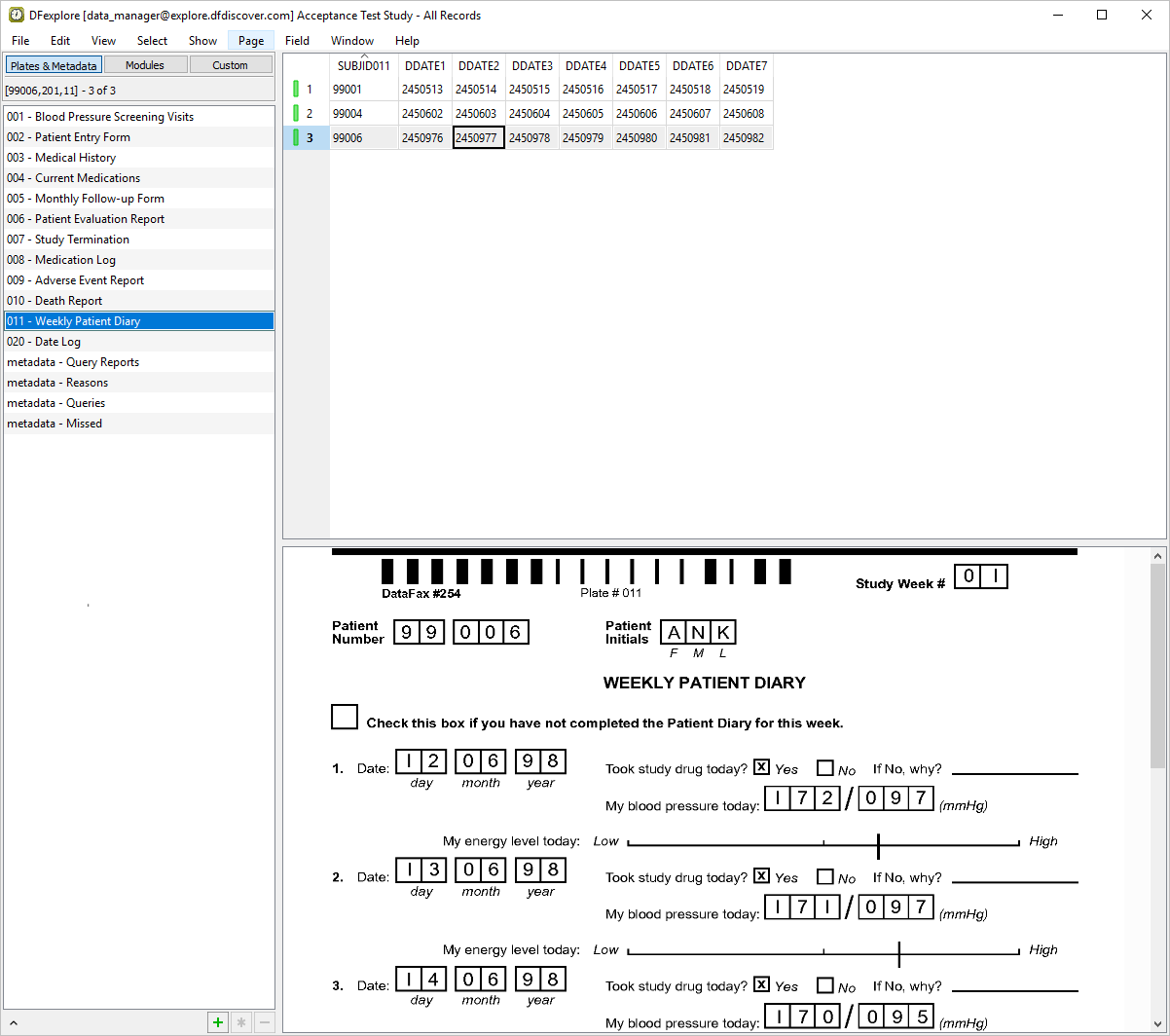This screenshot has height=1036, width=1170.
Task: Click the minus remove button
Action: coord(264,1022)
